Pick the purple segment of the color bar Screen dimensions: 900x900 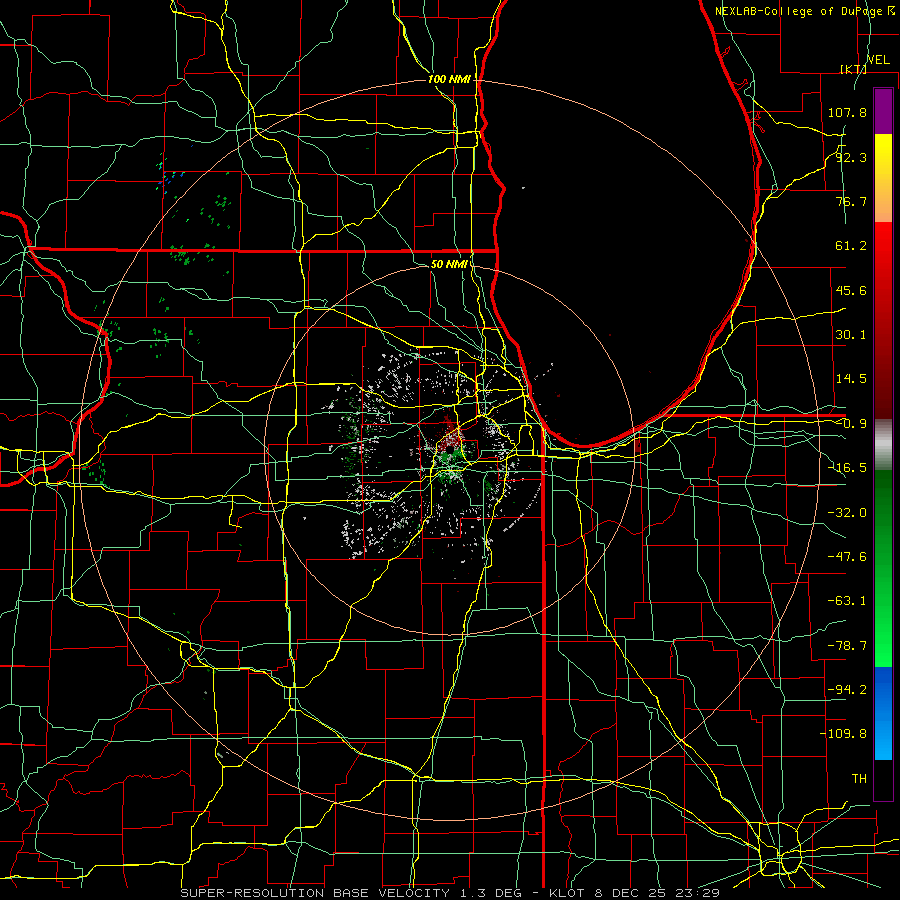[883, 112]
